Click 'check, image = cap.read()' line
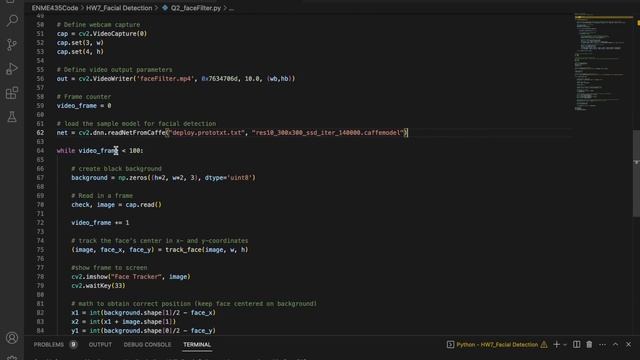The width and height of the screenshot is (640, 360). point(116,204)
